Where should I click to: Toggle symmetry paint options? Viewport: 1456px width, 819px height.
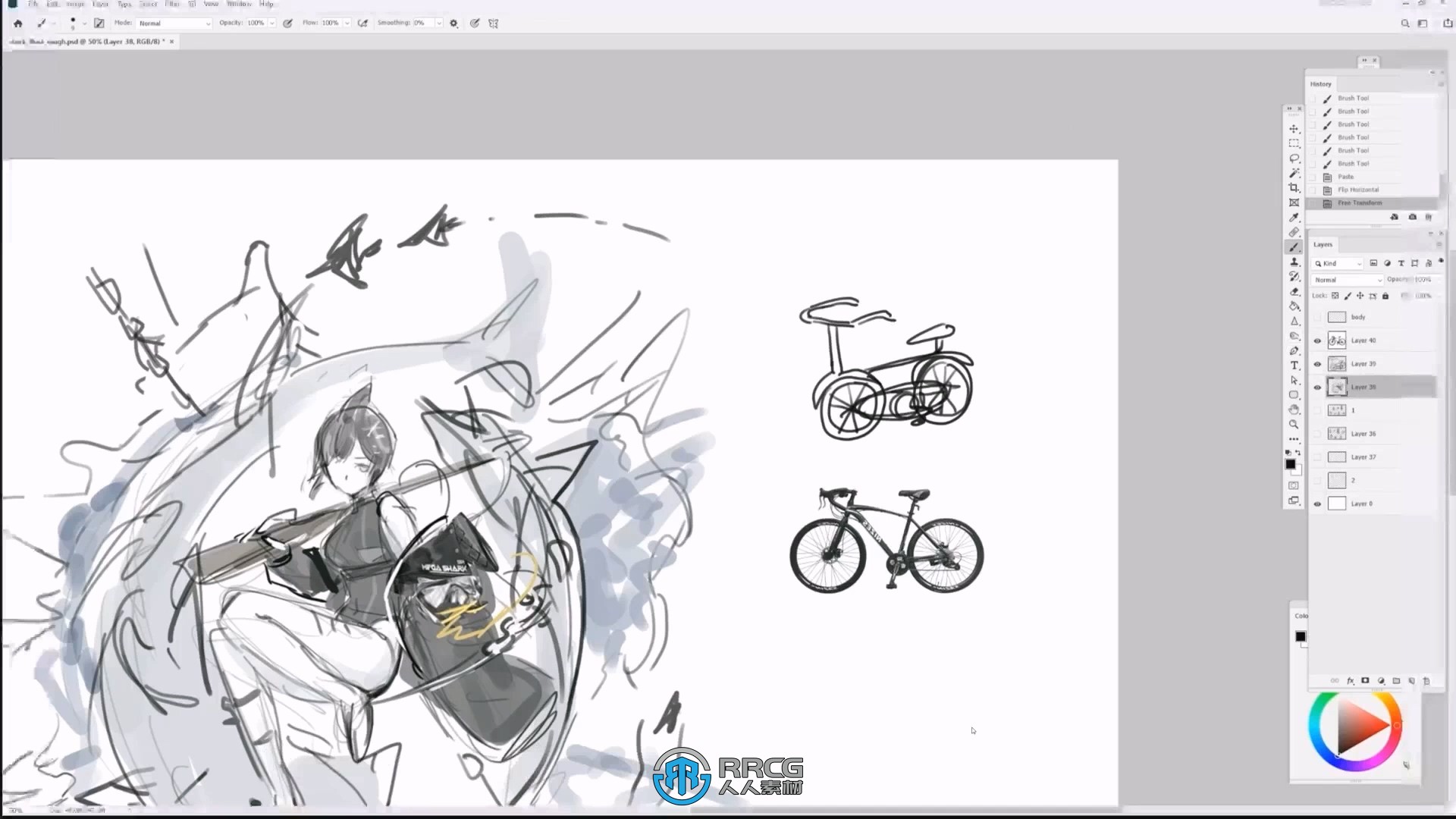[x=493, y=24]
